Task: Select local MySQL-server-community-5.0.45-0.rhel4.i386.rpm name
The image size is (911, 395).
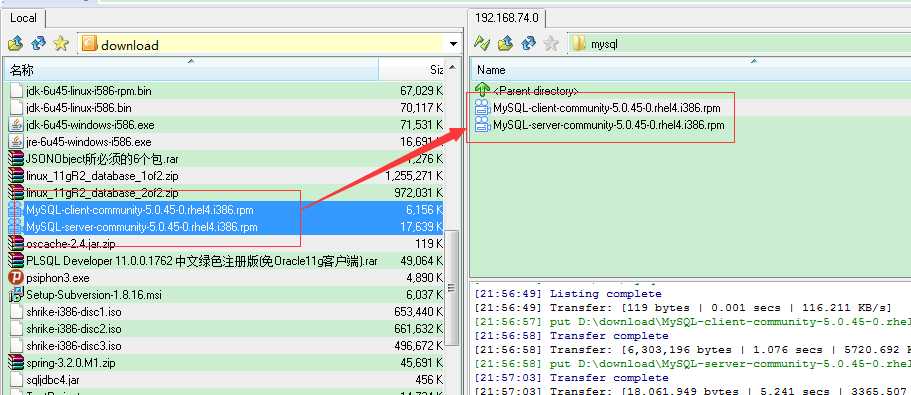Action: pyautogui.click(x=142, y=227)
